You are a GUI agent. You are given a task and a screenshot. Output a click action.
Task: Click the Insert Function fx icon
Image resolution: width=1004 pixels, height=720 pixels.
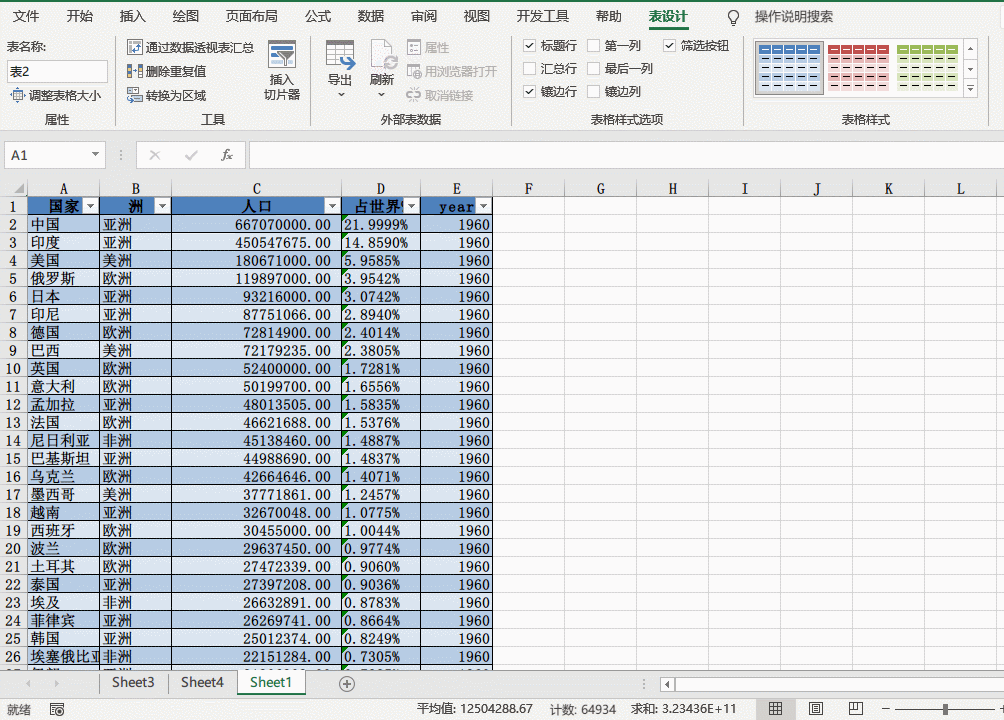coord(227,155)
